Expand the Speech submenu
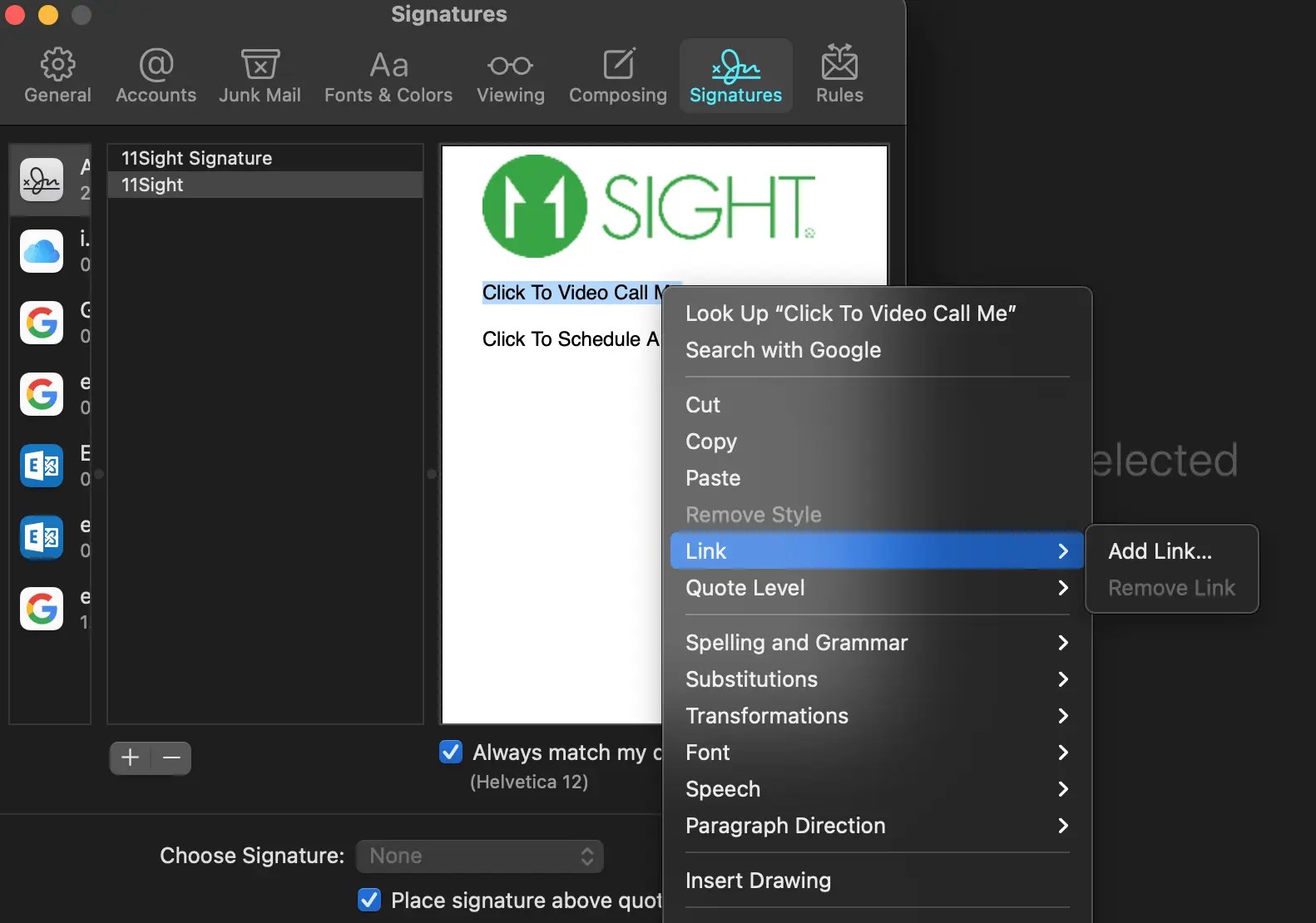Image resolution: width=1316 pixels, height=923 pixels. (x=877, y=789)
